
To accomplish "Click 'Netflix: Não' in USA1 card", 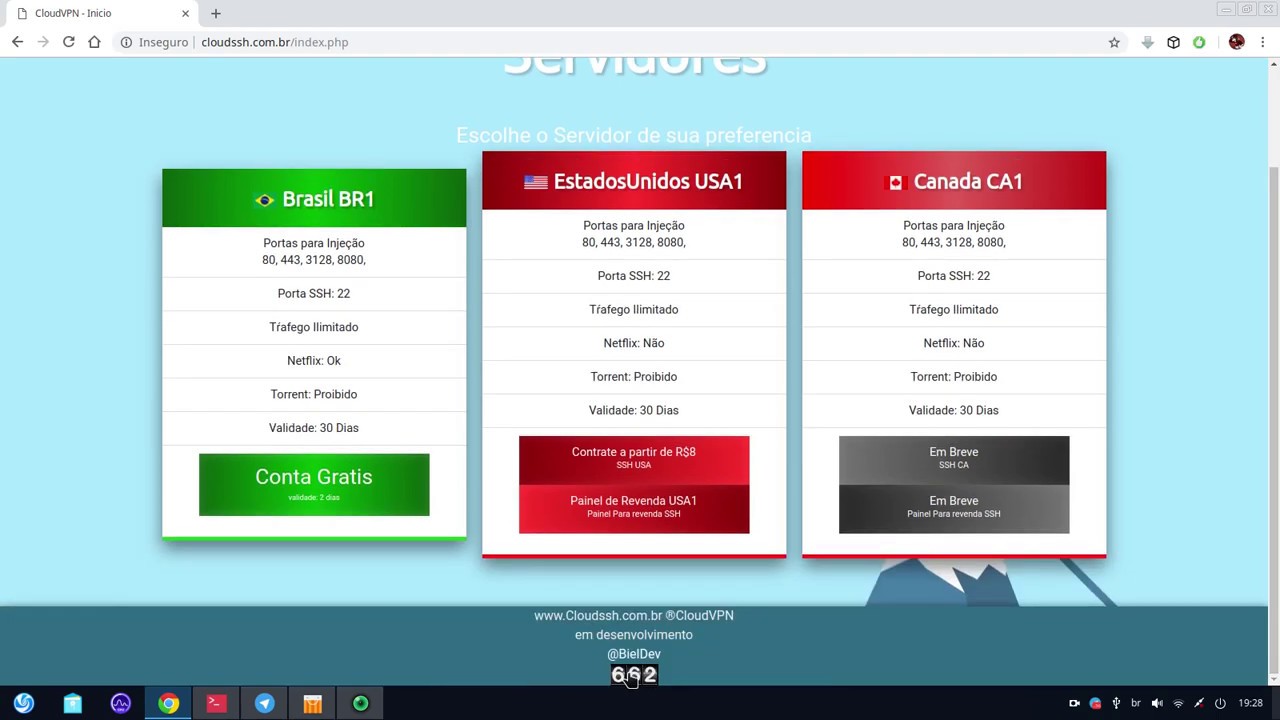I will tap(634, 343).
